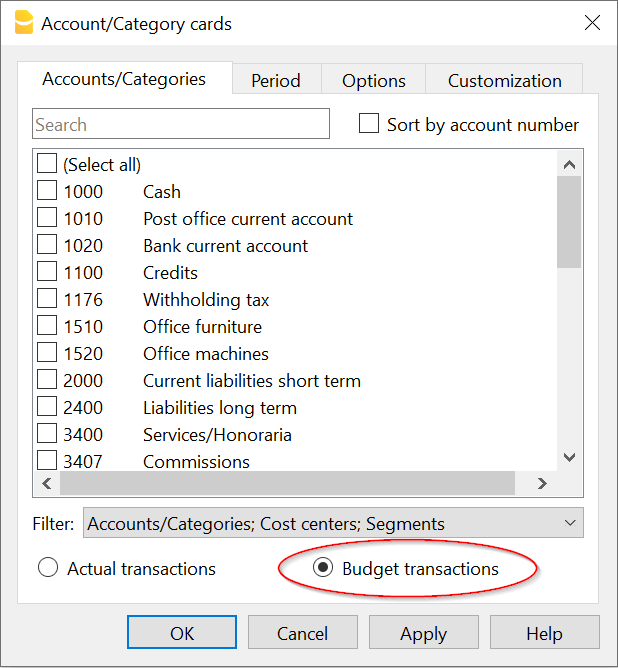Click the 'Services/Honoraria' row text
The width and height of the screenshot is (618, 668).
click(x=217, y=435)
